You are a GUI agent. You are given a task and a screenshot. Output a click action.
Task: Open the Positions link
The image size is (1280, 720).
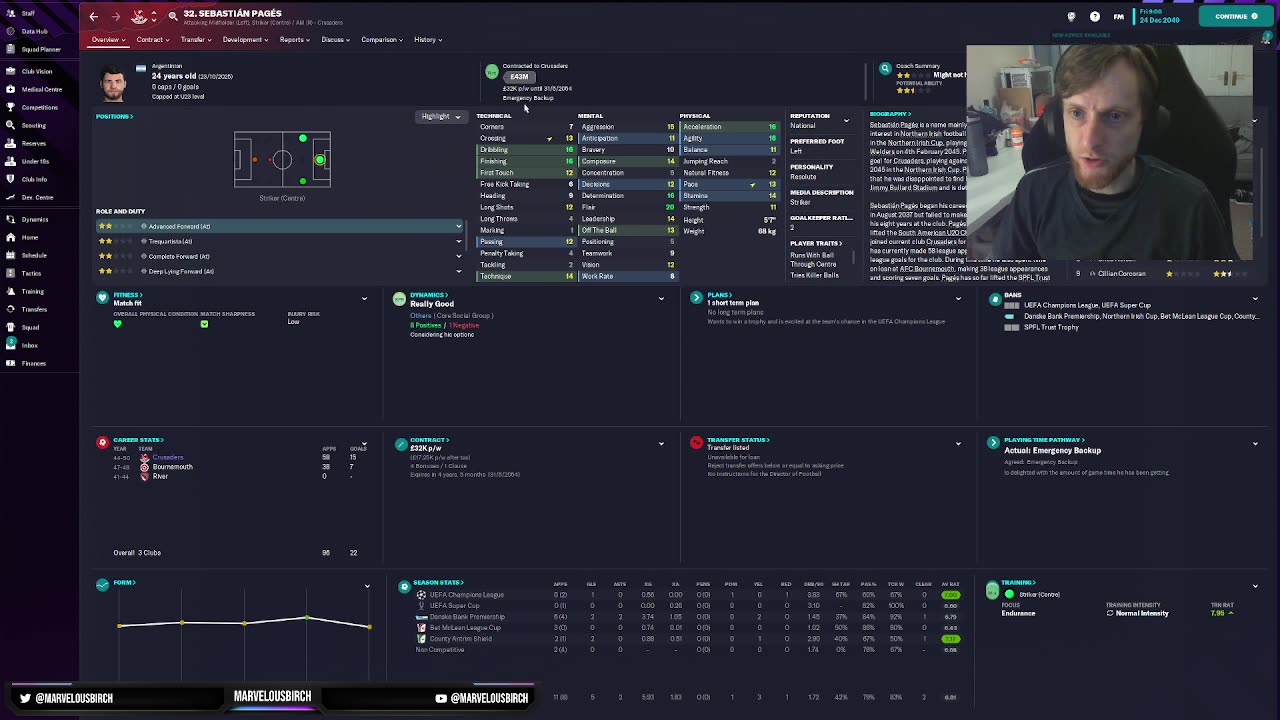tap(114, 116)
